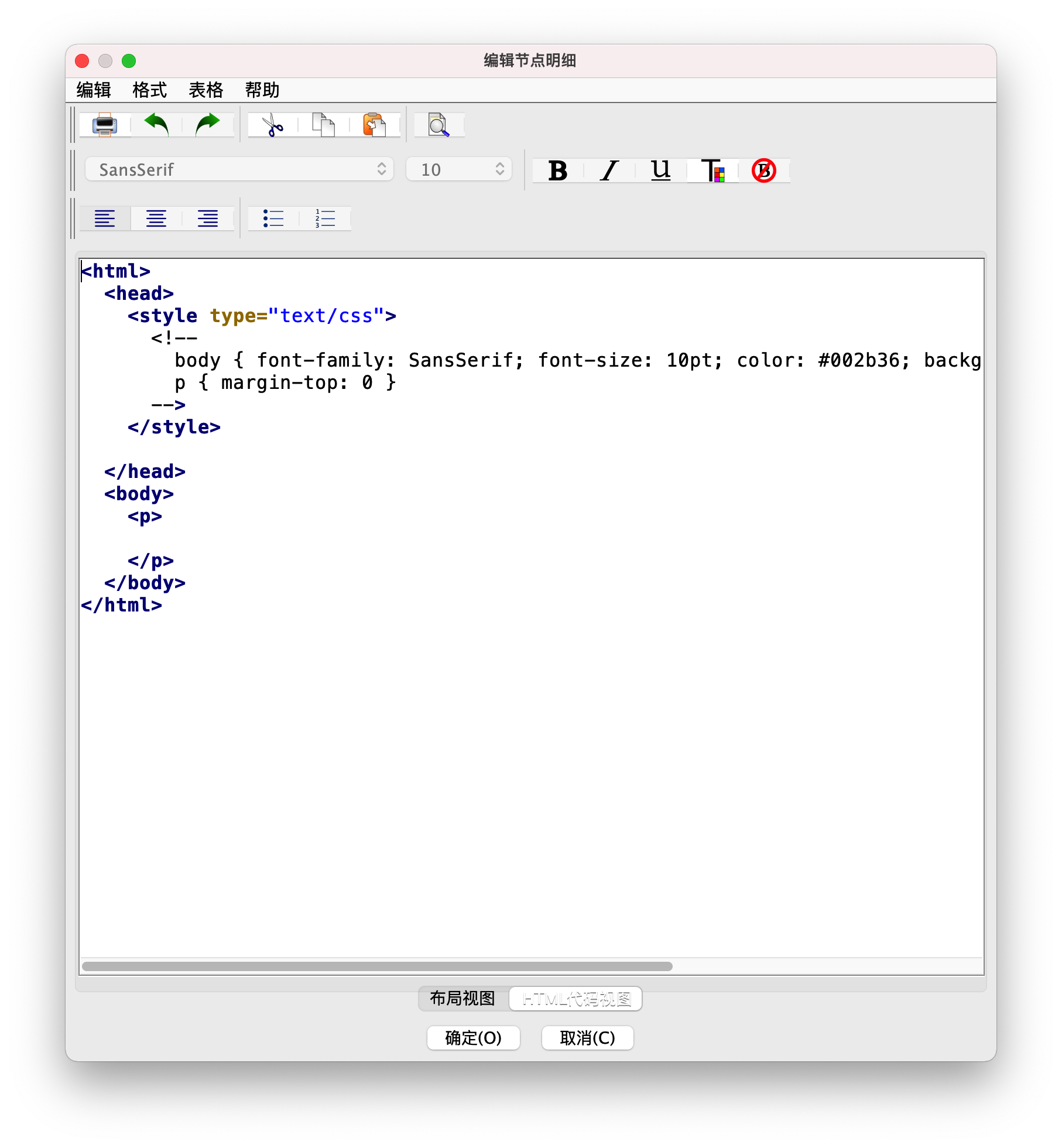Center align the text
1062x1148 pixels.
(156, 218)
